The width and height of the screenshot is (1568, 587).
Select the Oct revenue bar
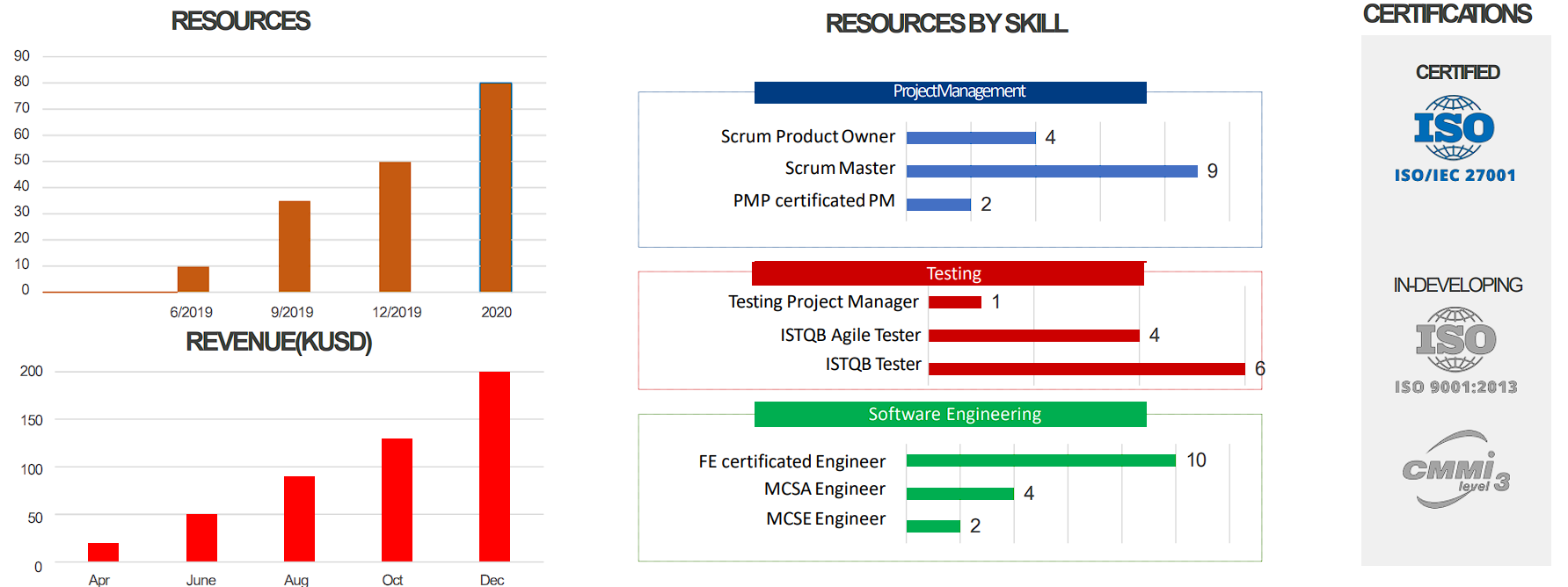[x=397, y=499]
